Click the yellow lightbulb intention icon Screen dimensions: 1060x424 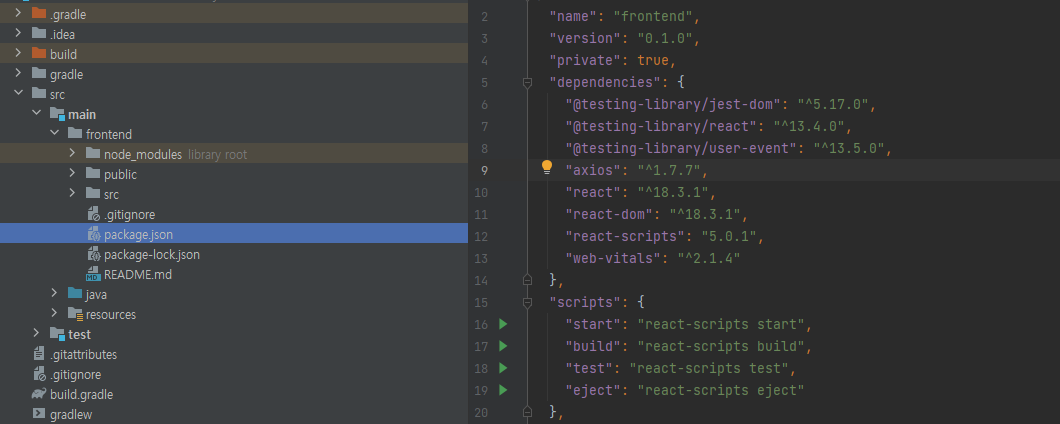click(547, 167)
